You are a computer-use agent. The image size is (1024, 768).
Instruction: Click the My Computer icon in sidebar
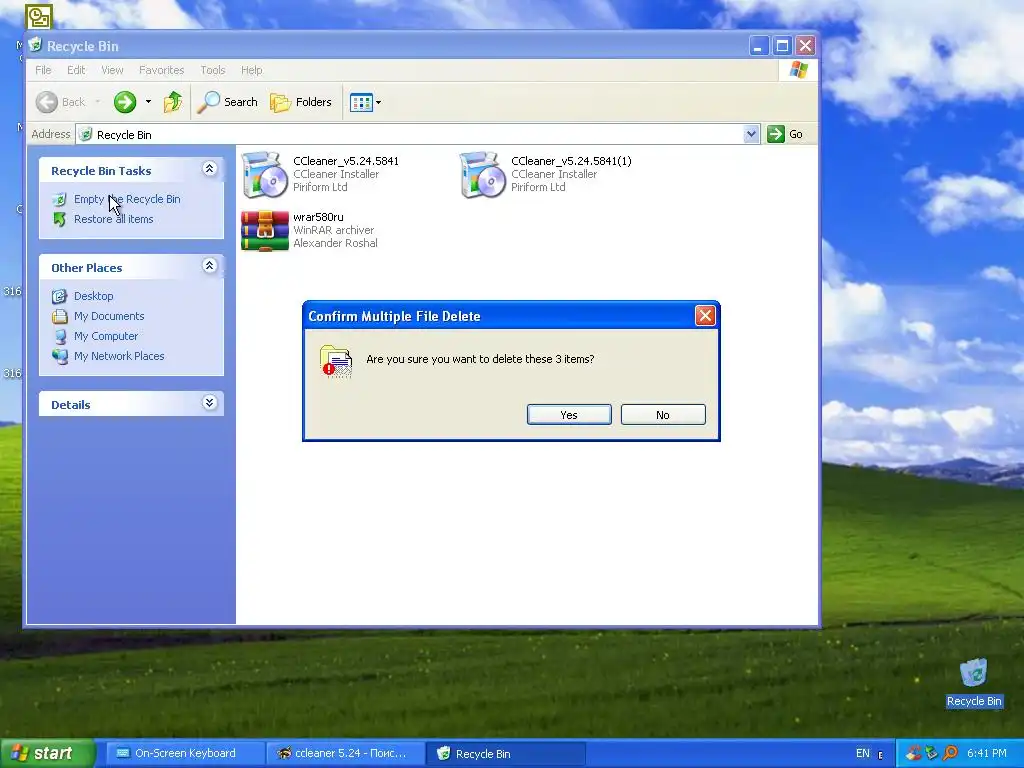click(59, 336)
